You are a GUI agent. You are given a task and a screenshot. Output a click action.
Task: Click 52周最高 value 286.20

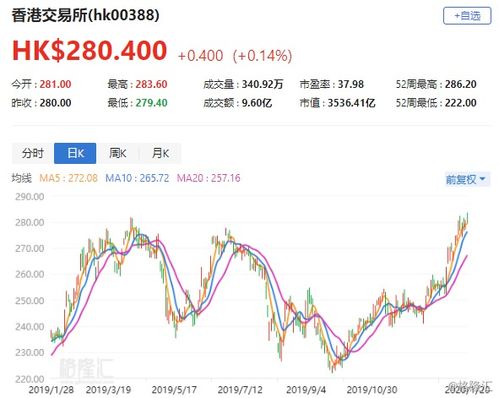pos(461,84)
